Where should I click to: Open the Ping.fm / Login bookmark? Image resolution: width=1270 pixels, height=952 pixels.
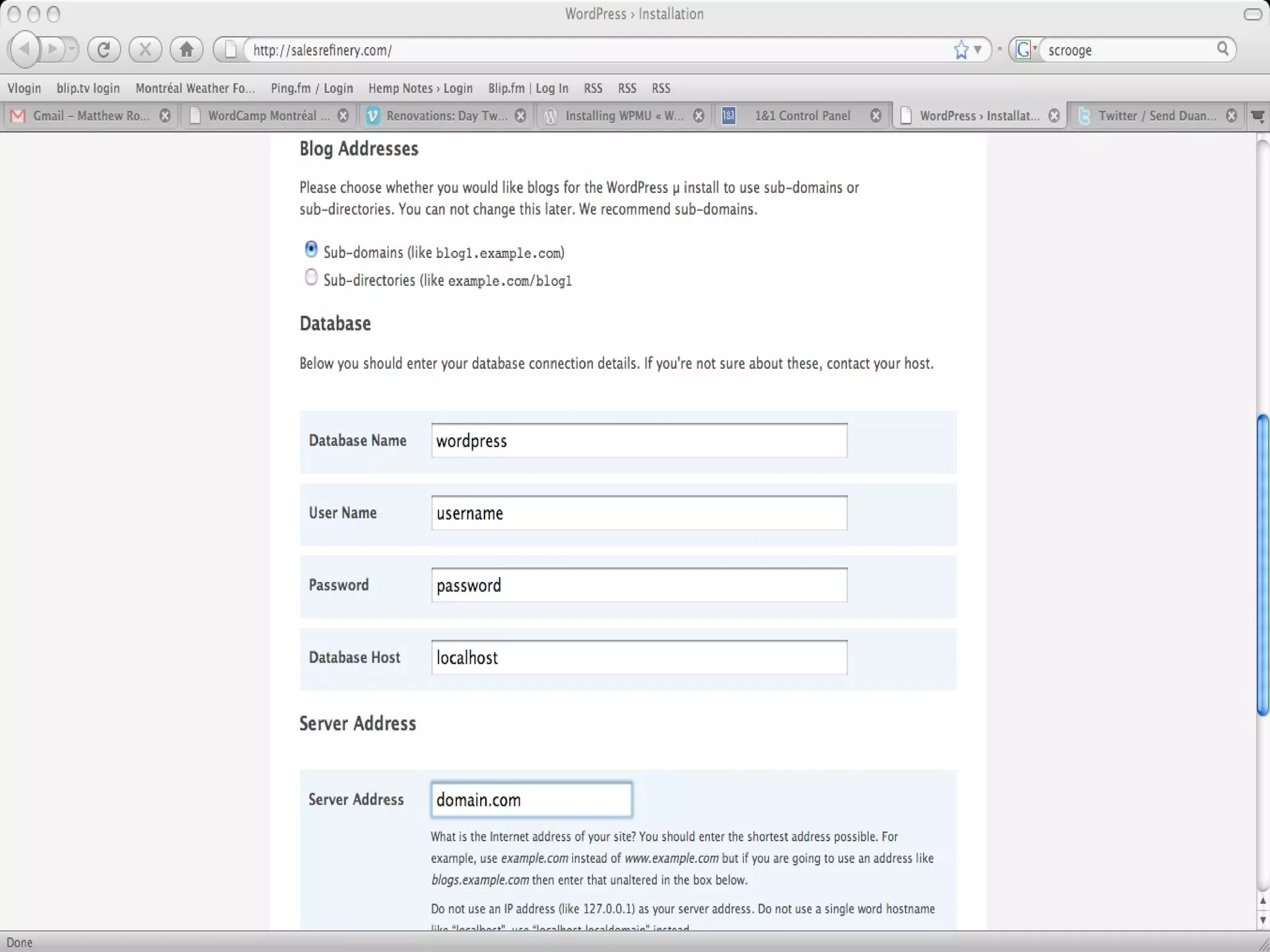[311, 88]
